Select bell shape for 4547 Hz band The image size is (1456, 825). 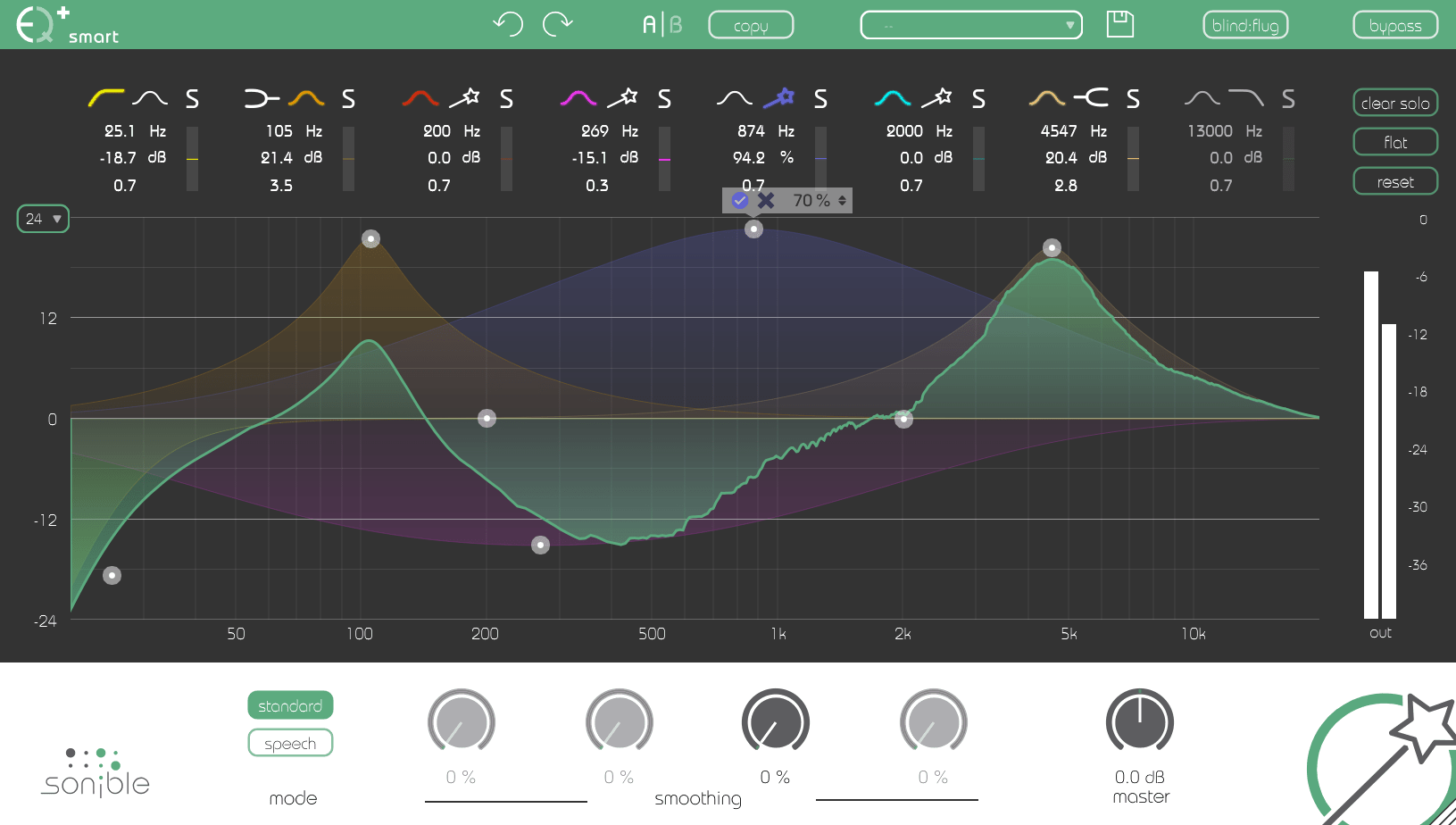point(1047,98)
